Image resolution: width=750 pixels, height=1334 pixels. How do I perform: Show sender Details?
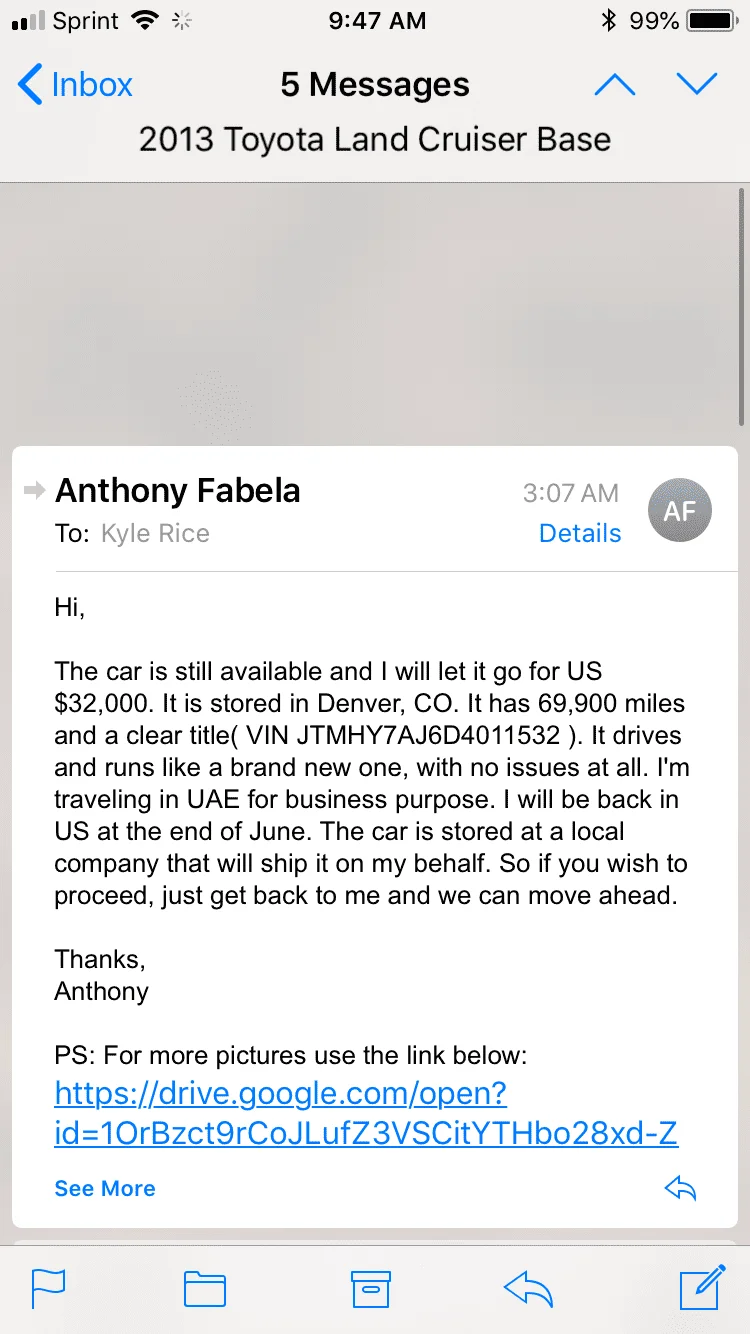point(580,533)
